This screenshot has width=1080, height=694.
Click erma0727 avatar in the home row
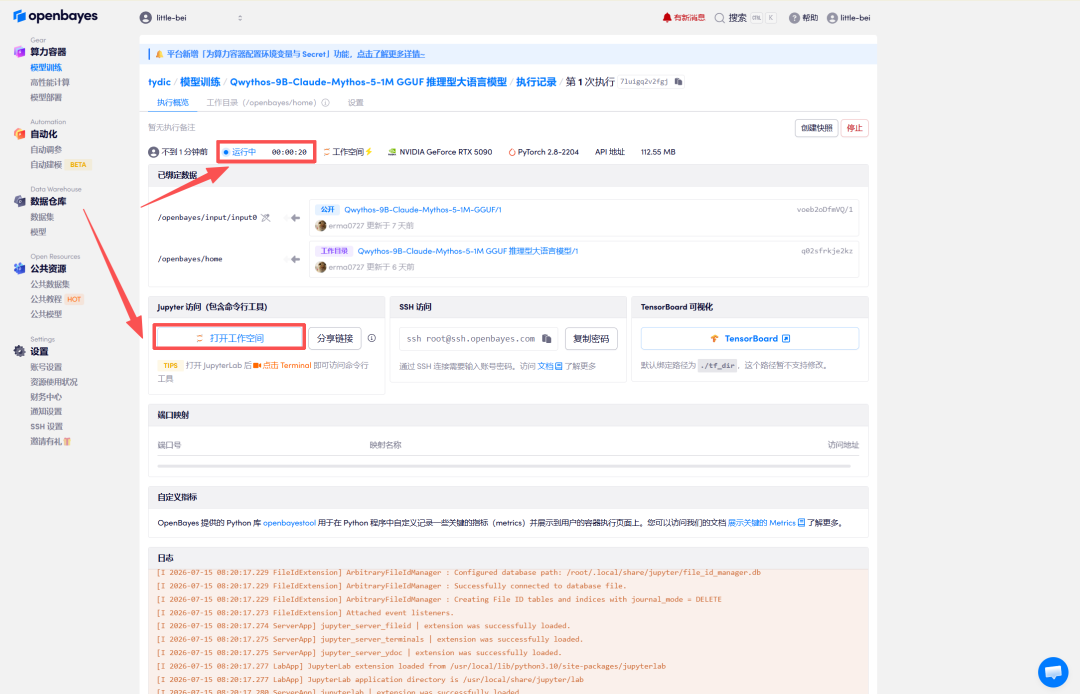[320, 267]
